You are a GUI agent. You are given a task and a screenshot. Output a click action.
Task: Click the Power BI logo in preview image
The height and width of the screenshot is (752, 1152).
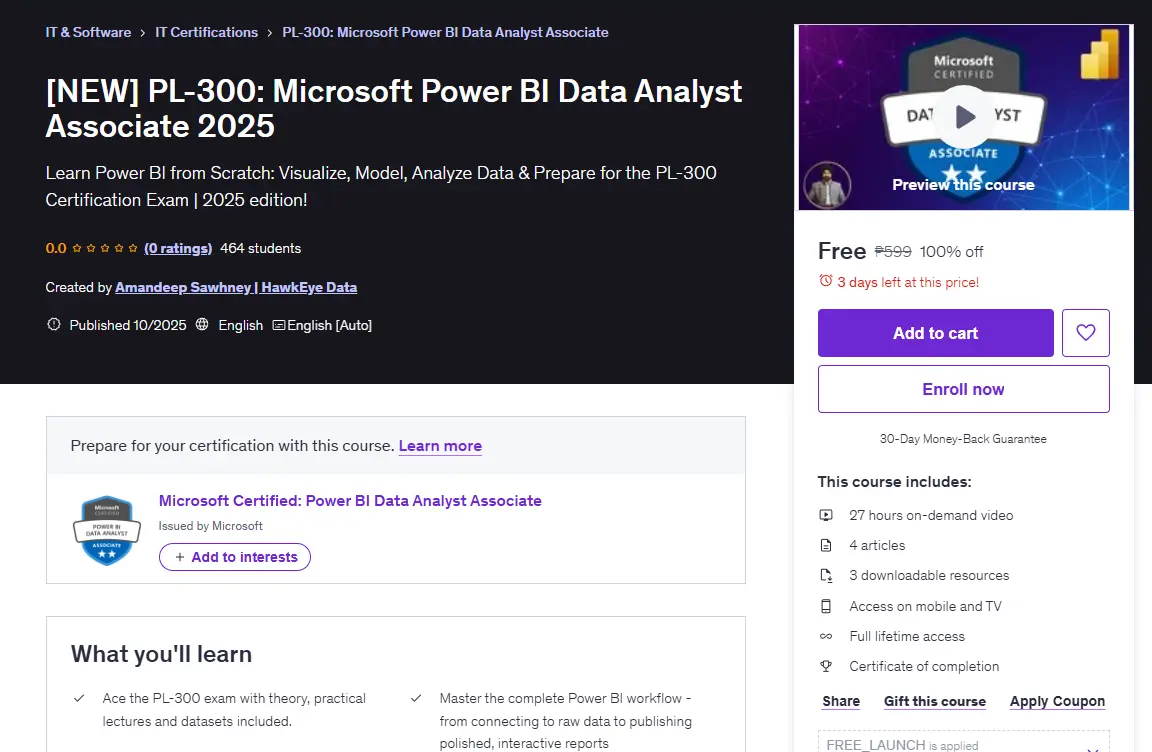click(1100, 54)
